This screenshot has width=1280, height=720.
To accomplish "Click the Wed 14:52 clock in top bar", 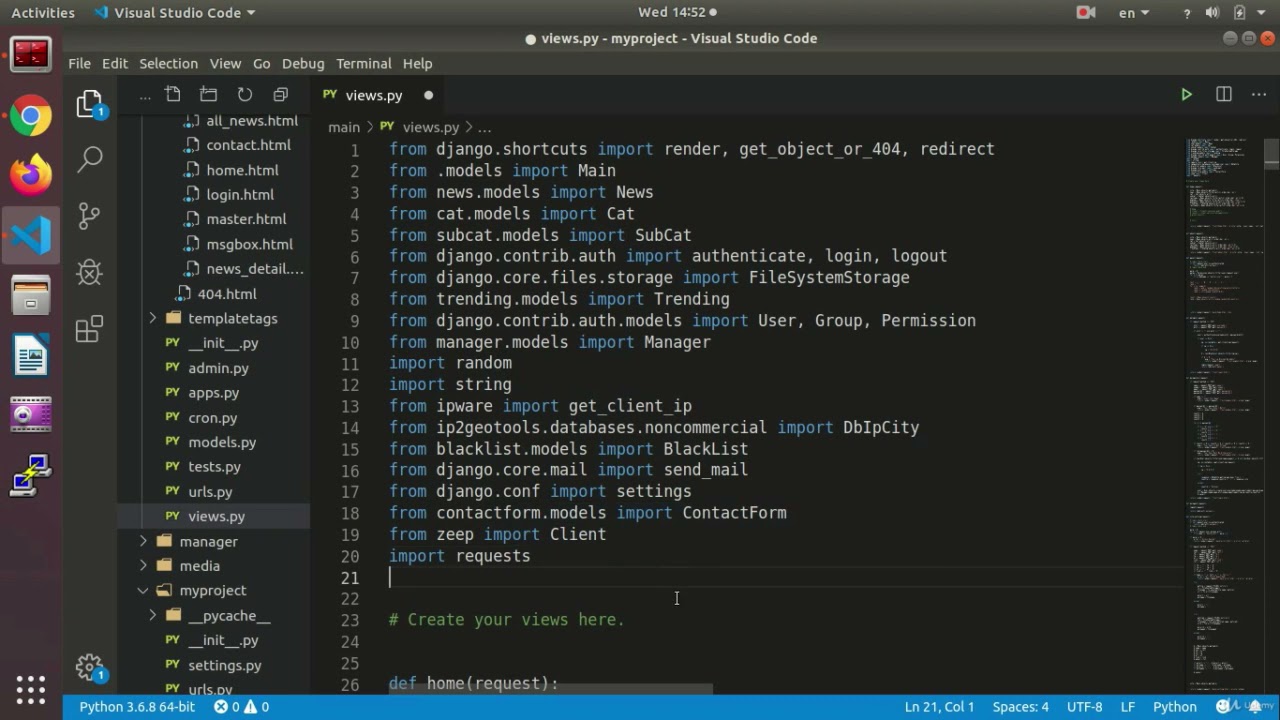I will pyautogui.click(x=672, y=12).
